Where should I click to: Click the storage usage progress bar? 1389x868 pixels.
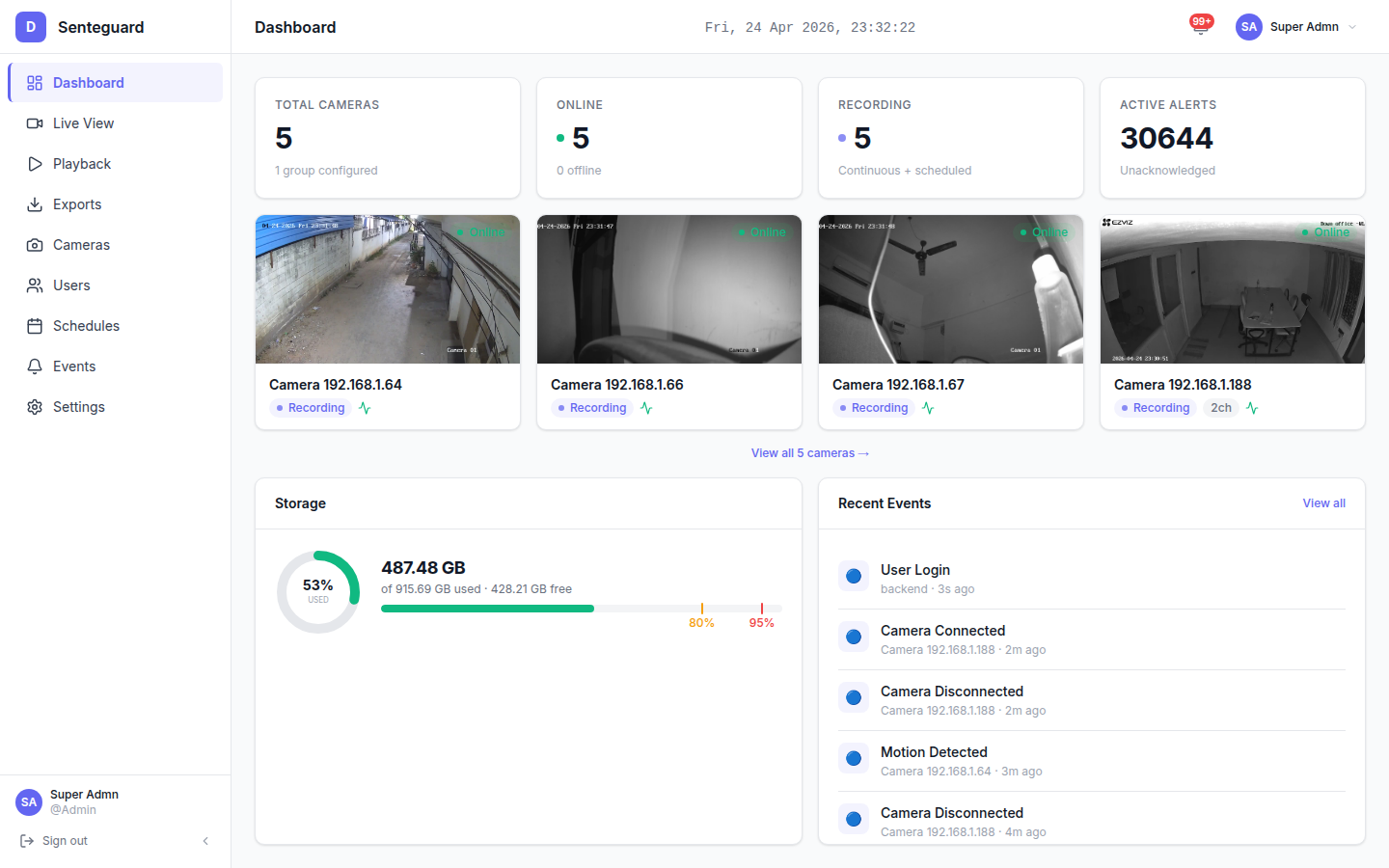coord(581,609)
